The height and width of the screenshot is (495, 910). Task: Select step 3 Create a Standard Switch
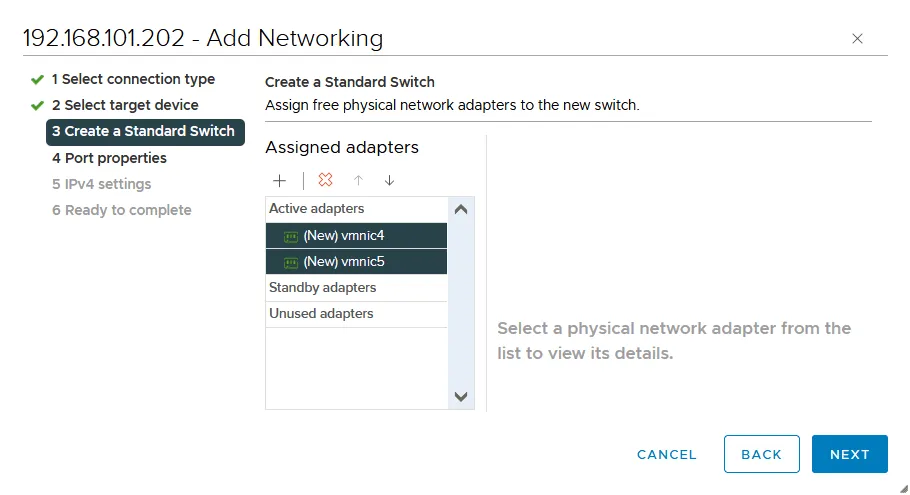pos(143,131)
